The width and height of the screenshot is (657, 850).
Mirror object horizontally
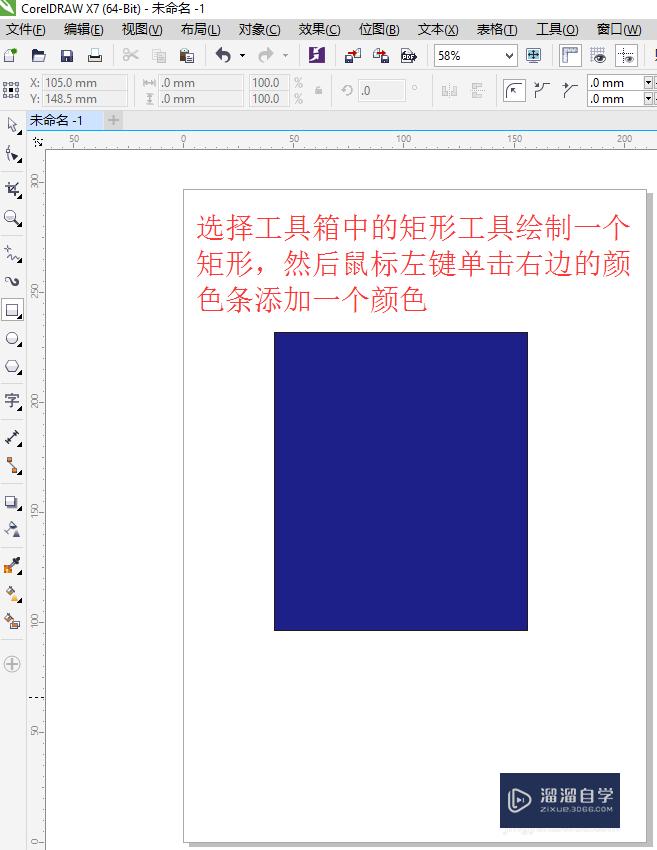coord(449,91)
